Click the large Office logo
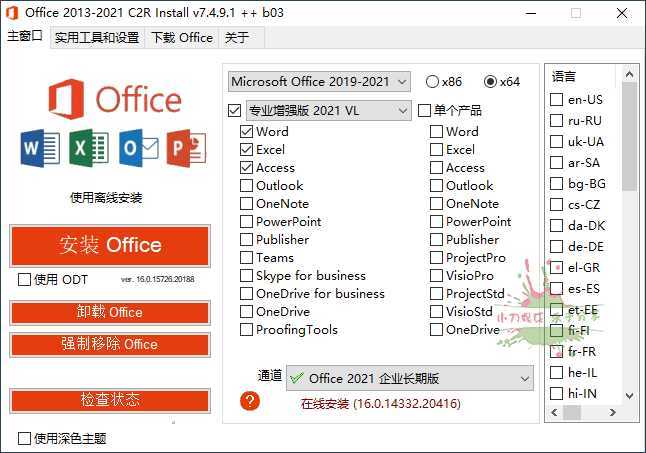 [114, 100]
